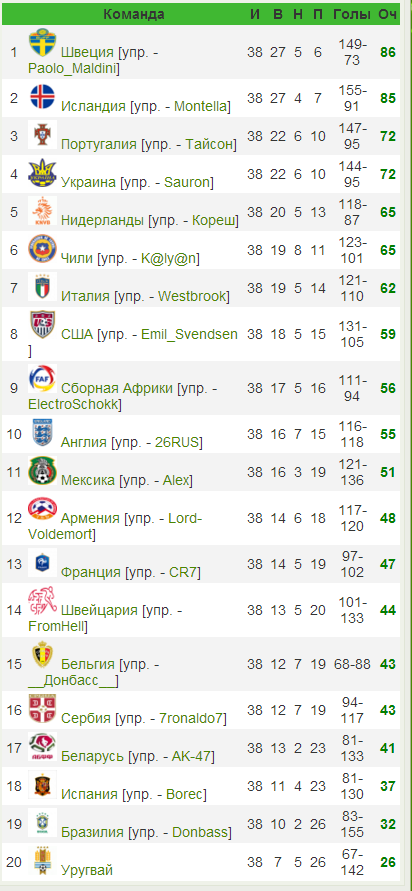Screen dimensions: 412x891
Task: Open the Швеция team link
Action: [88, 52]
